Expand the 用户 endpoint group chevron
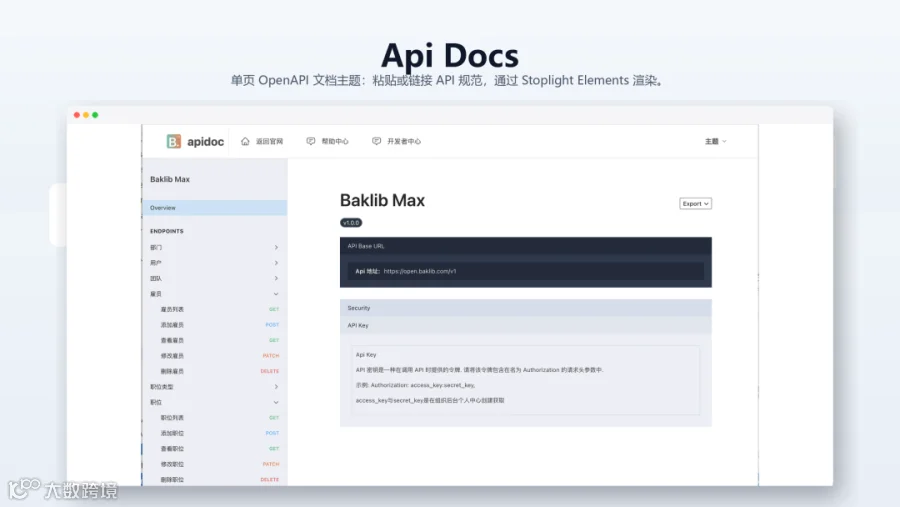900x507 pixels. (276, 263)
